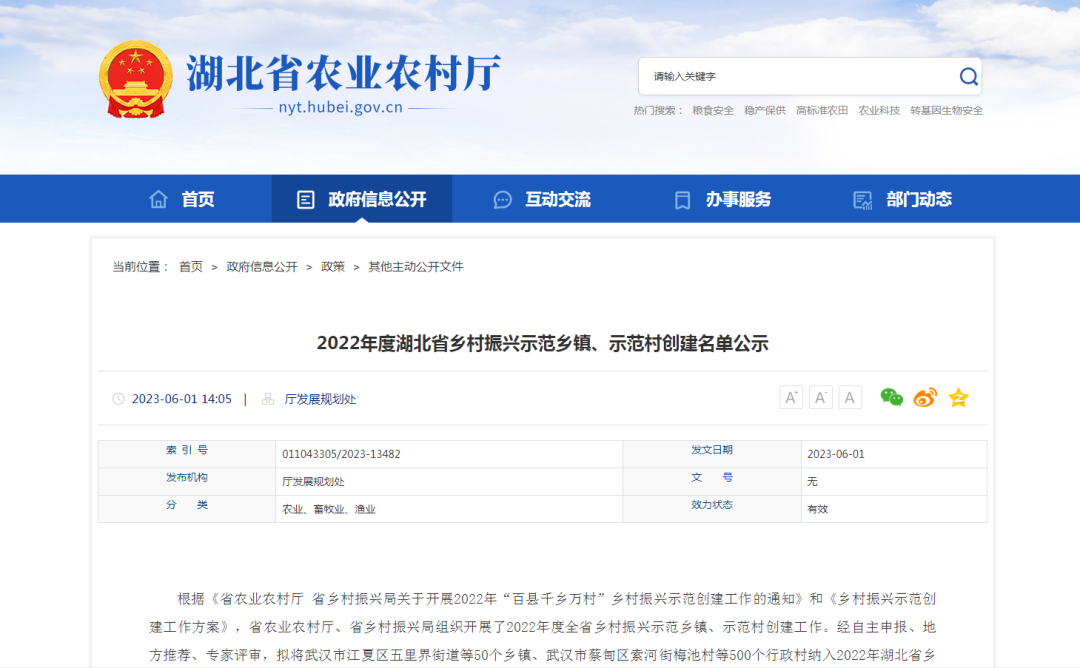This screenshot has height=668, width=1080.
Task: Click the 发文日期 table label
Action: coord(712,450)
